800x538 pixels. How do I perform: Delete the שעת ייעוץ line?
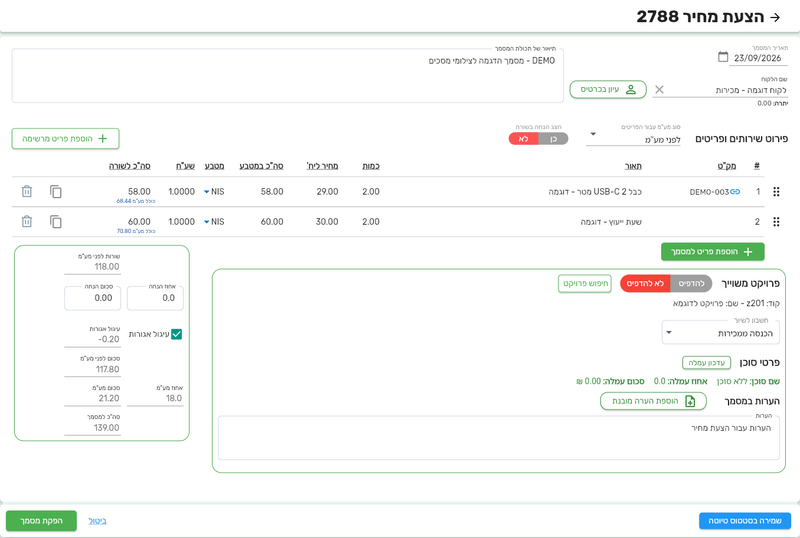pos(27,222)
